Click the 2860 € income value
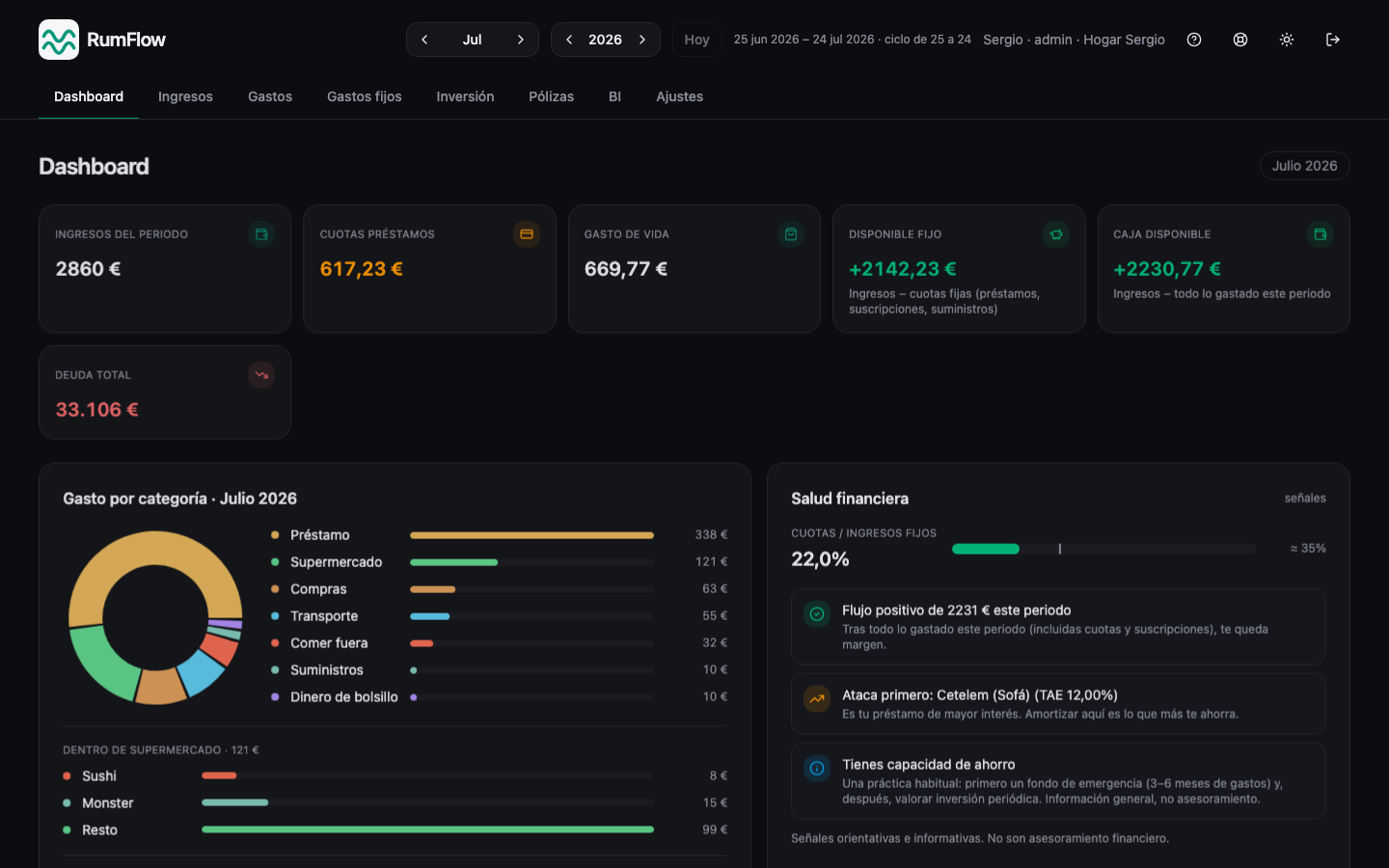Image resolution: width=1389 pixels, height=868 pixels. 88,269
